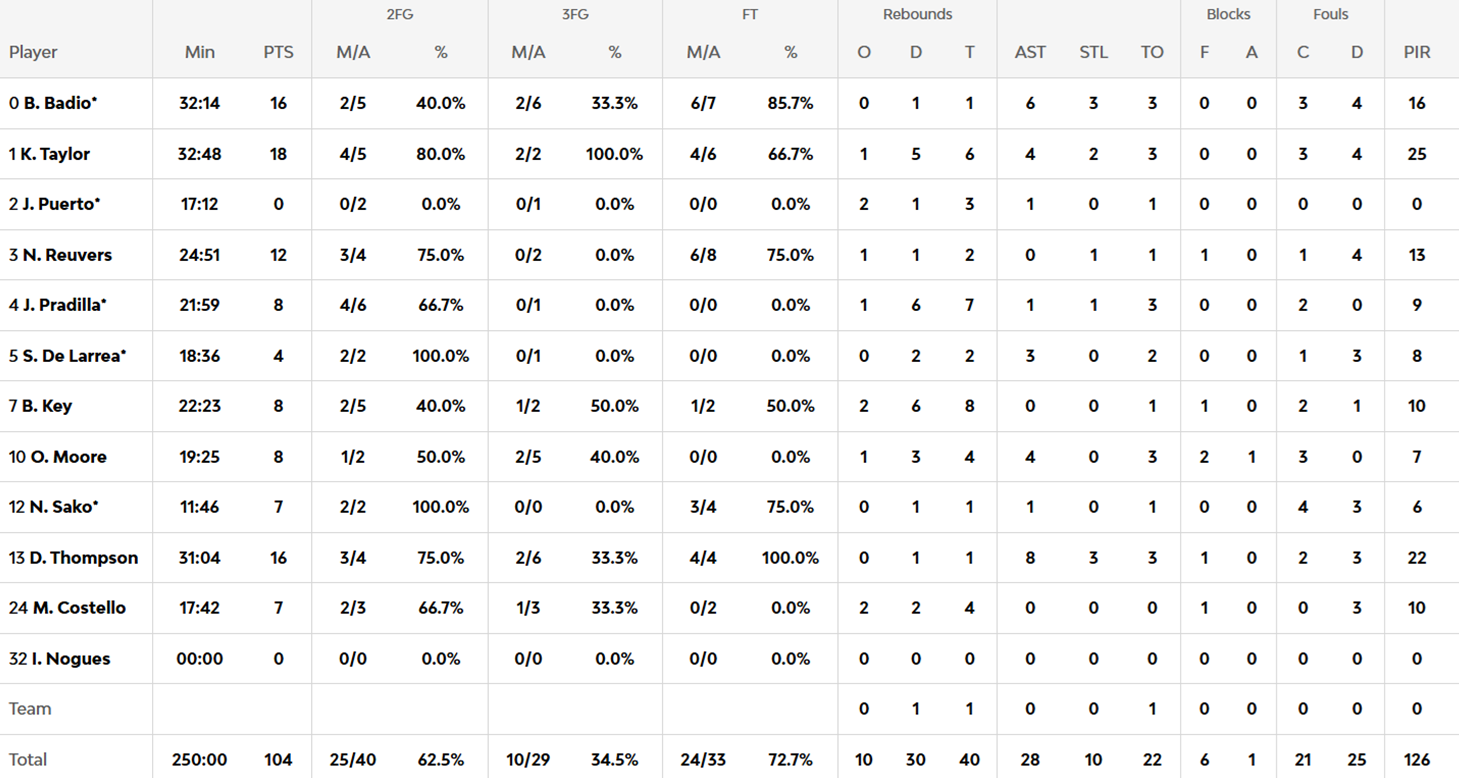Open N. Sako's player link

(x=58, y=507)
